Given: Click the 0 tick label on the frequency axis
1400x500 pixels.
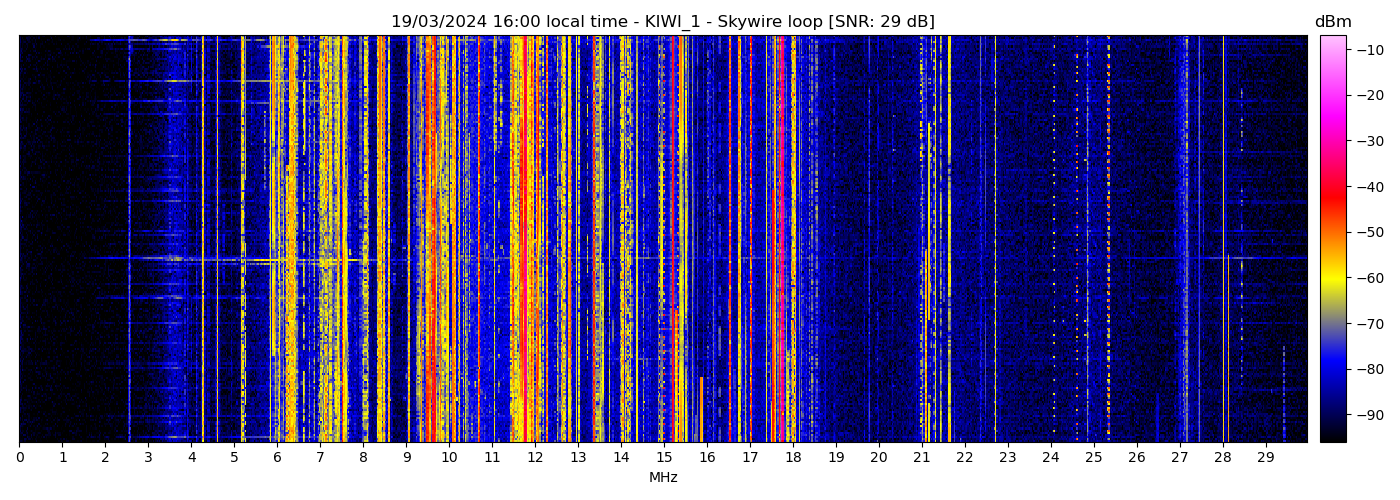Looking at the screenshot, I should click(x=19, y=458).
